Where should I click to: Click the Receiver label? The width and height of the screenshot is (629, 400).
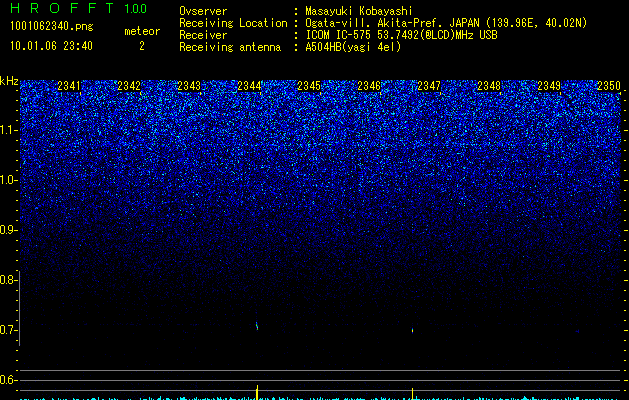(203, 35)
